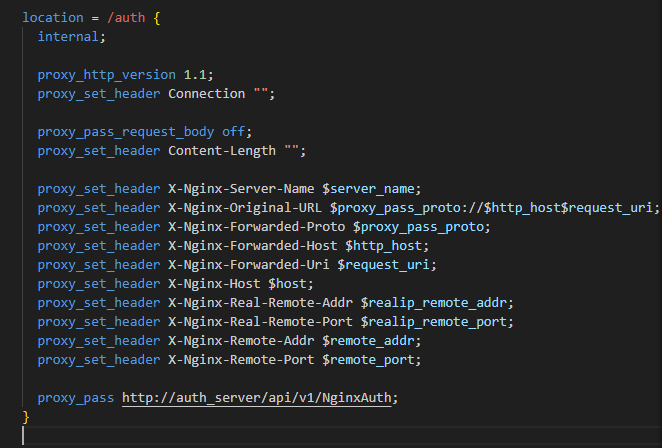
Task: Click the 'proxy_pass_request_body' directive
Action: tap(126, 132)
